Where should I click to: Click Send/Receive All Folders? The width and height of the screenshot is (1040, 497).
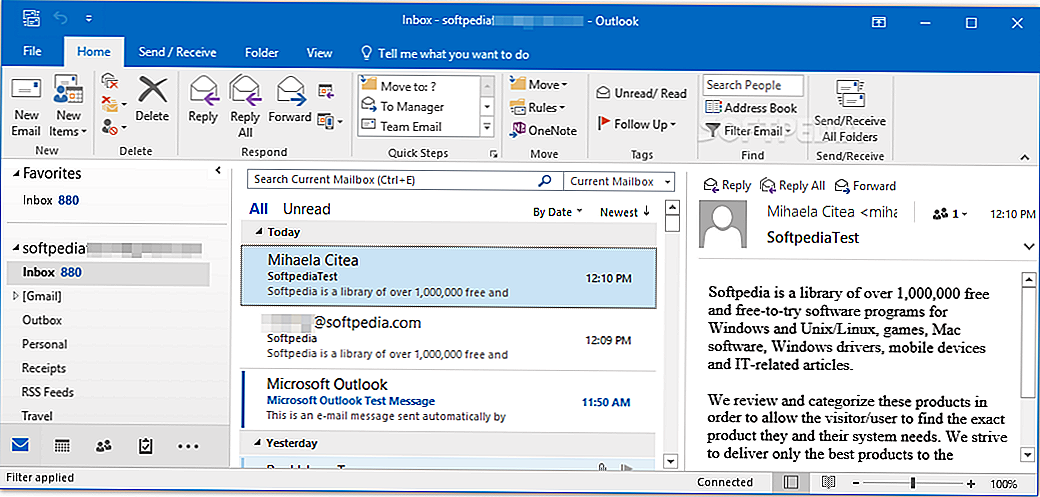[x=850, y=111]
